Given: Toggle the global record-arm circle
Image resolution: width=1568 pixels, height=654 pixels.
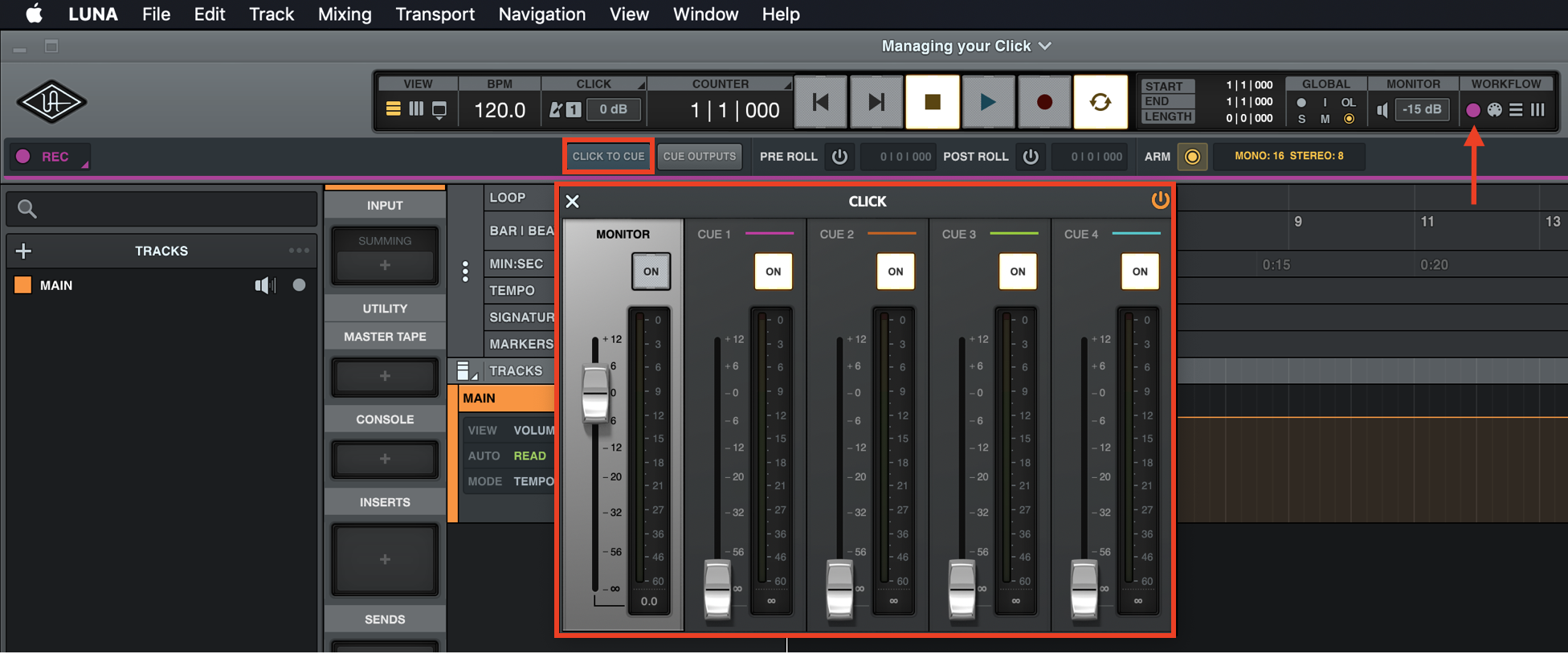Looking at the screenshot, I should coord(1301,103).
